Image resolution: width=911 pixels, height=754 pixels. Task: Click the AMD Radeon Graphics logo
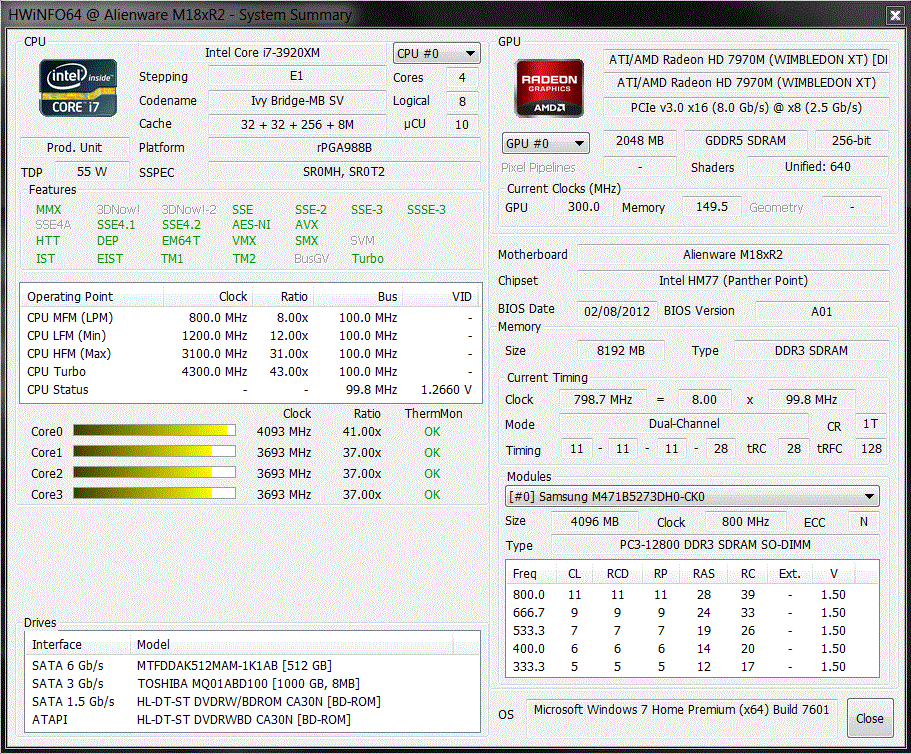point(549,88)
